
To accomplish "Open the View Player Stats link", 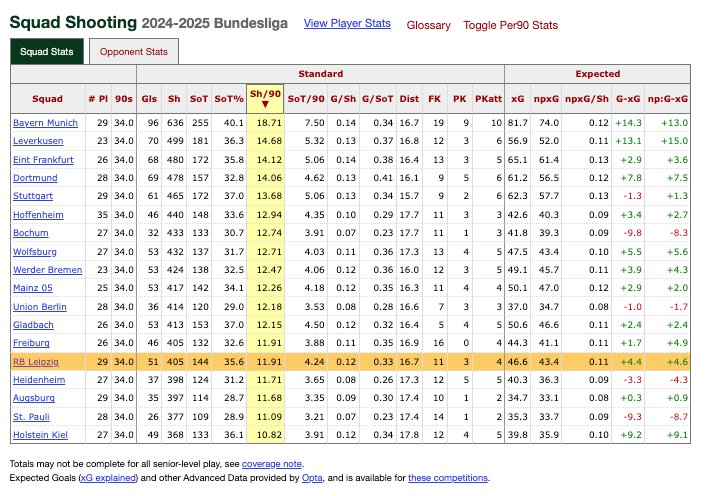I will (x=347, y=24).
